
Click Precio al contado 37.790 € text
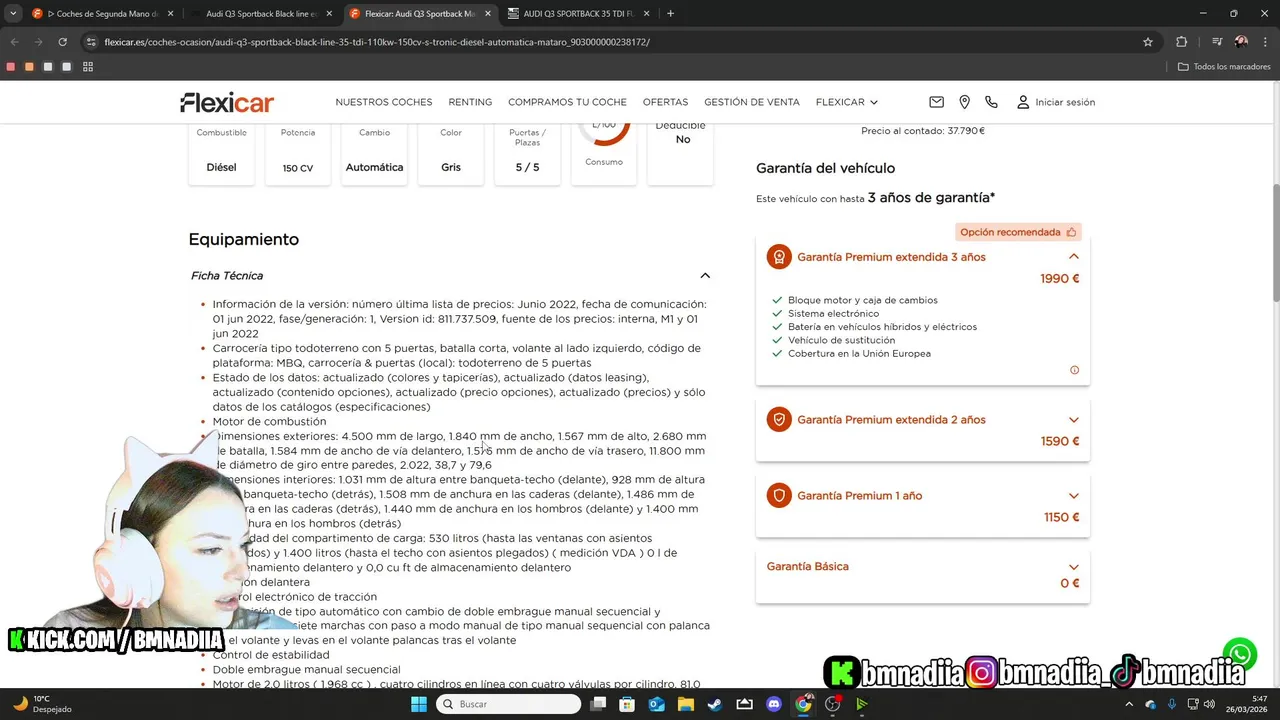tap(923, 131)
